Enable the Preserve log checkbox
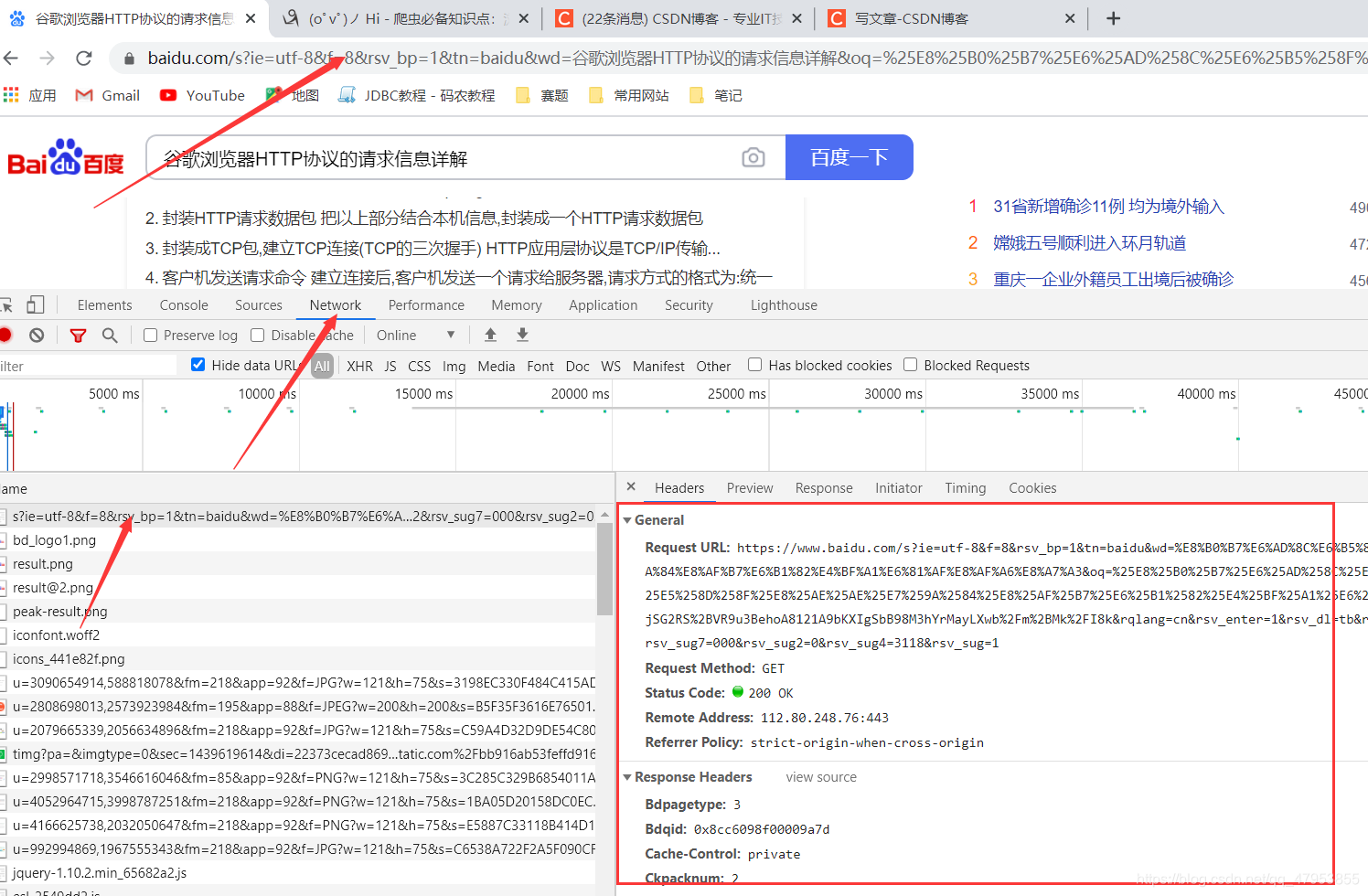This screenshot has width=1368, height=896. pyautogui.click(x=151, y=336)
